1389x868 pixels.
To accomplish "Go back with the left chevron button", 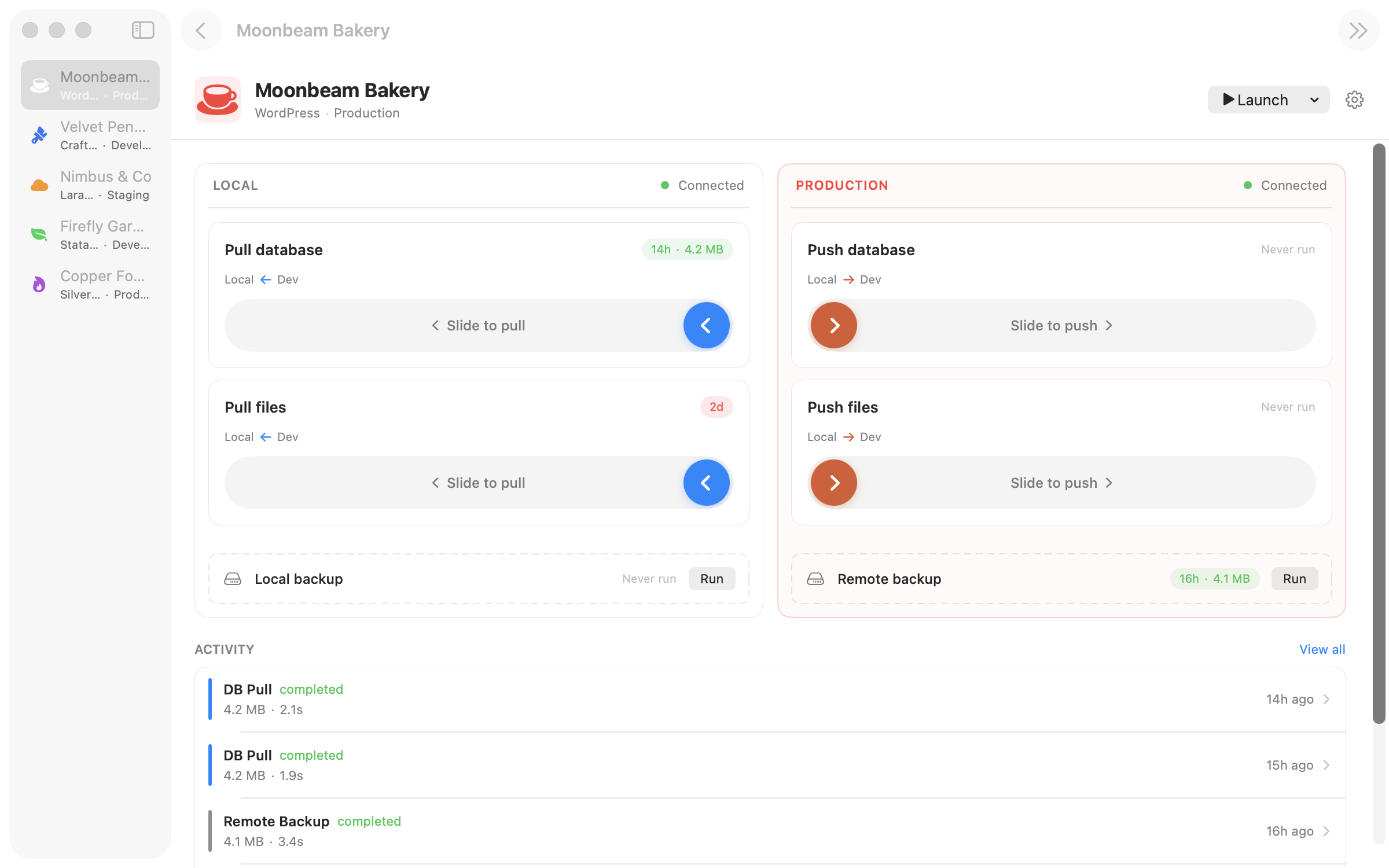I will point(201,30).
